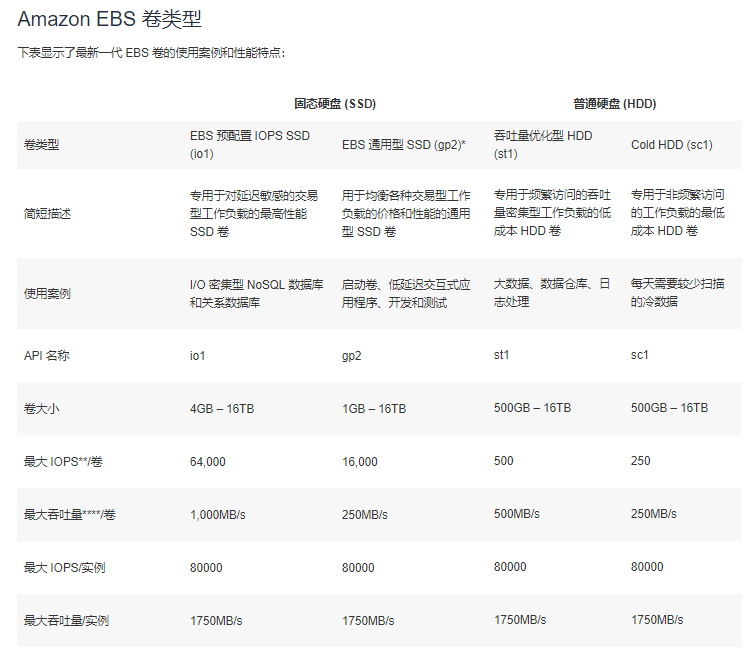Click the heading "Amazon EBS 卷类型"
751x655 pixels.
tap(109, 19)
